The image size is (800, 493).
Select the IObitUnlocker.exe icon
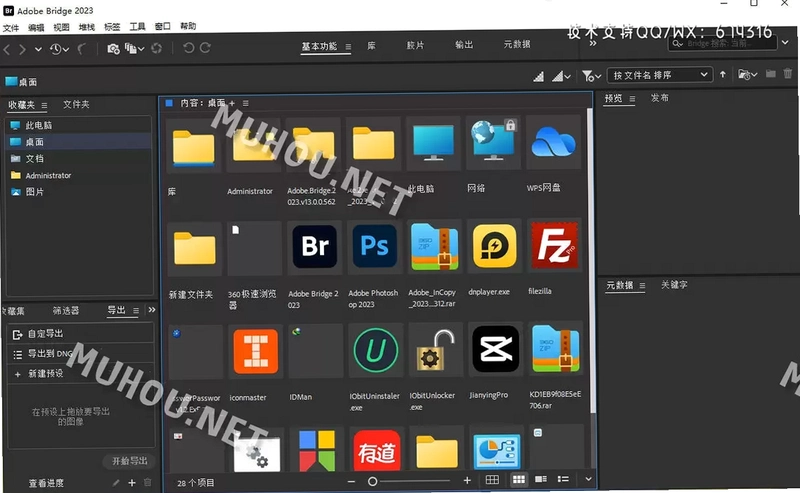click(434, 350)
